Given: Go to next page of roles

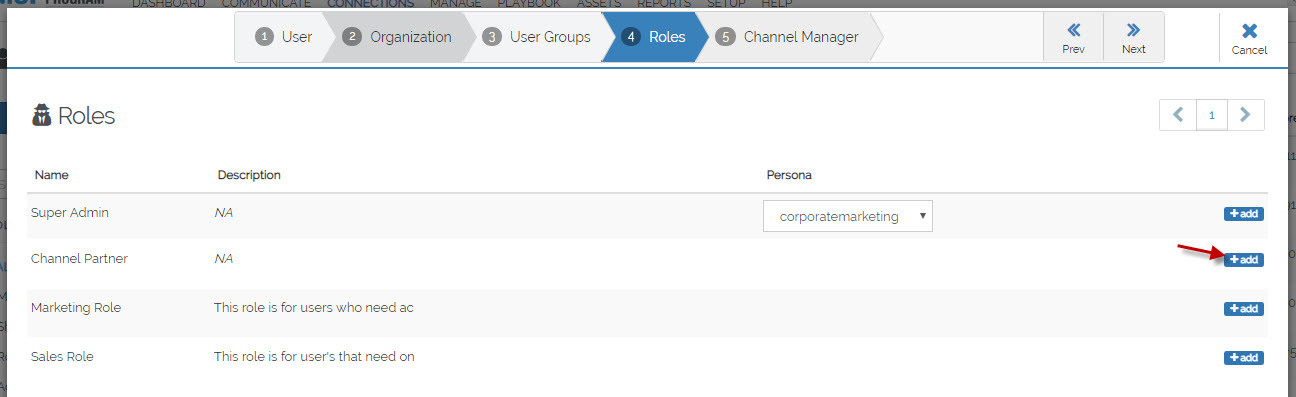Looking at the screenshot, I should click(1246, 115).
